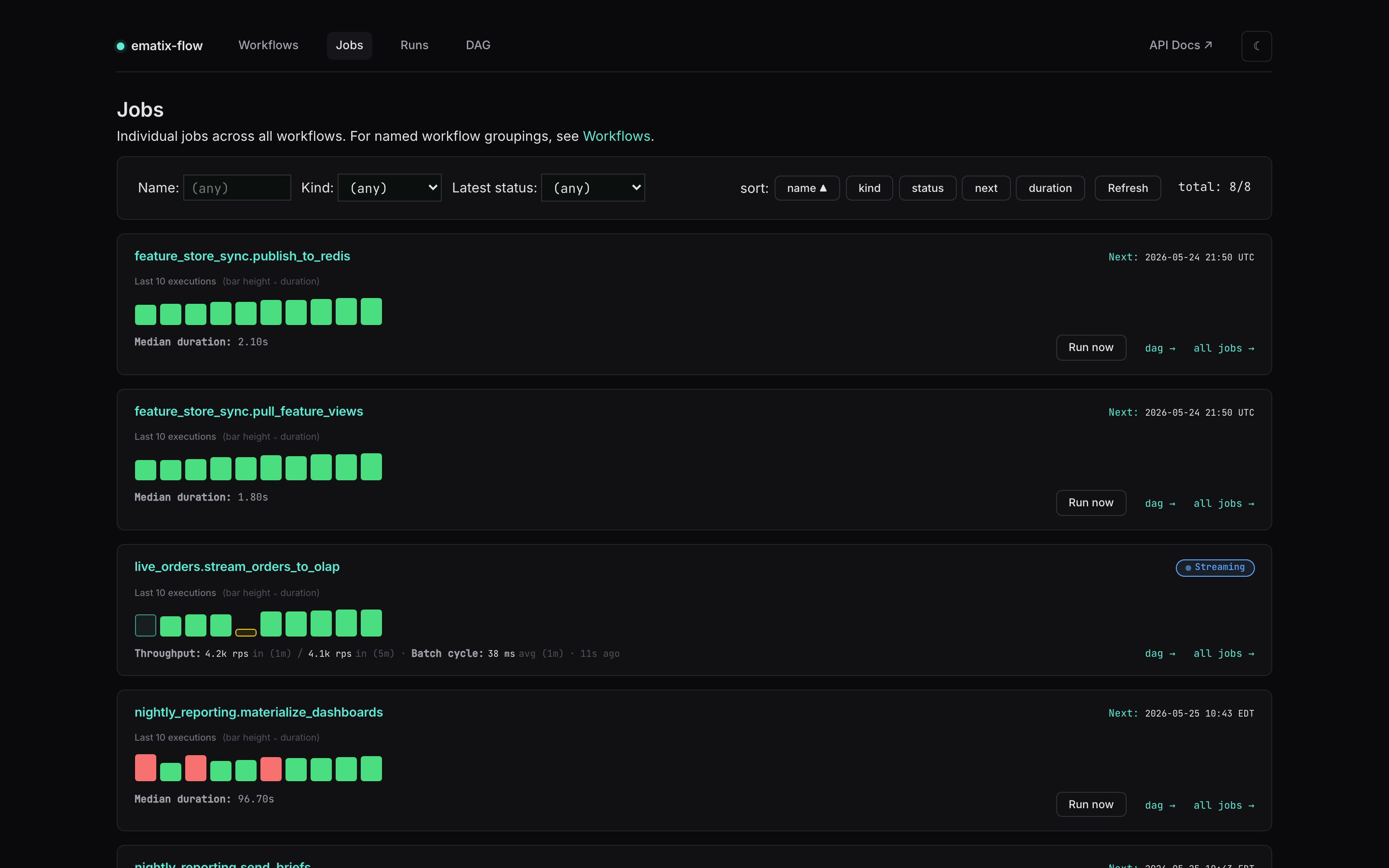
Task: Toggle dark mode moon icon
Action: pyautogui.click(x=1256, y=46)
